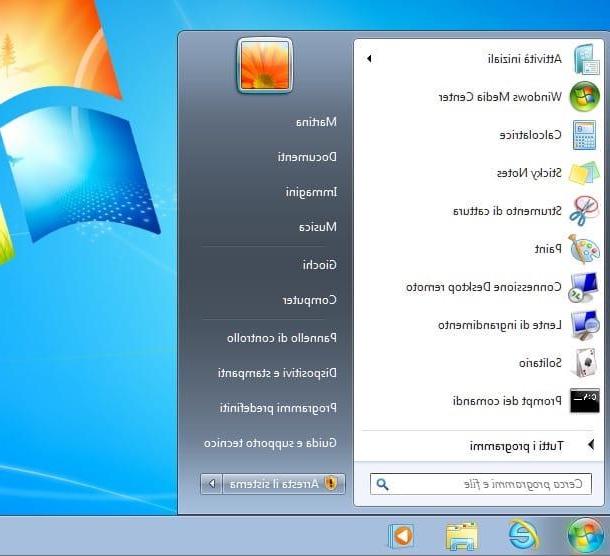The width and height of the screenshot is (610, 556).
Task: Select the Solitario label
Action: pos(540,363)
